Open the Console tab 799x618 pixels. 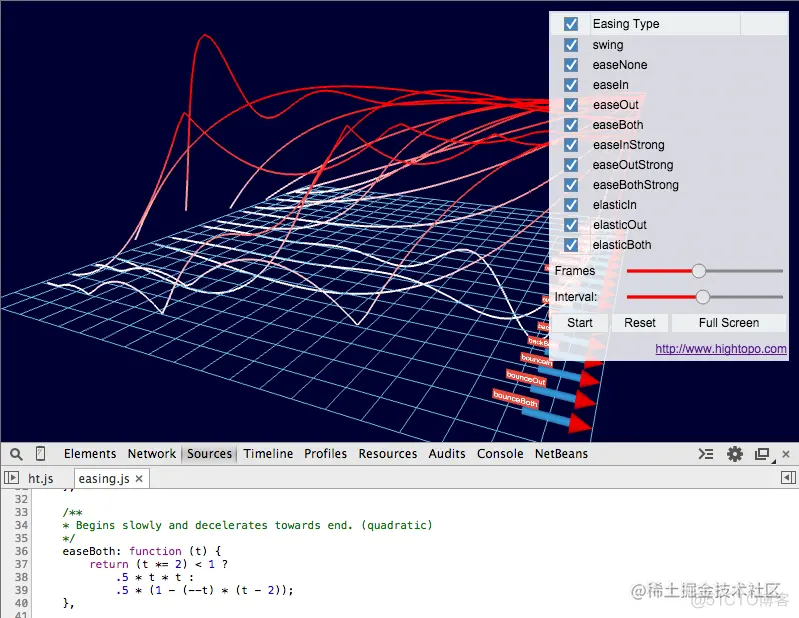pos(500,453)
